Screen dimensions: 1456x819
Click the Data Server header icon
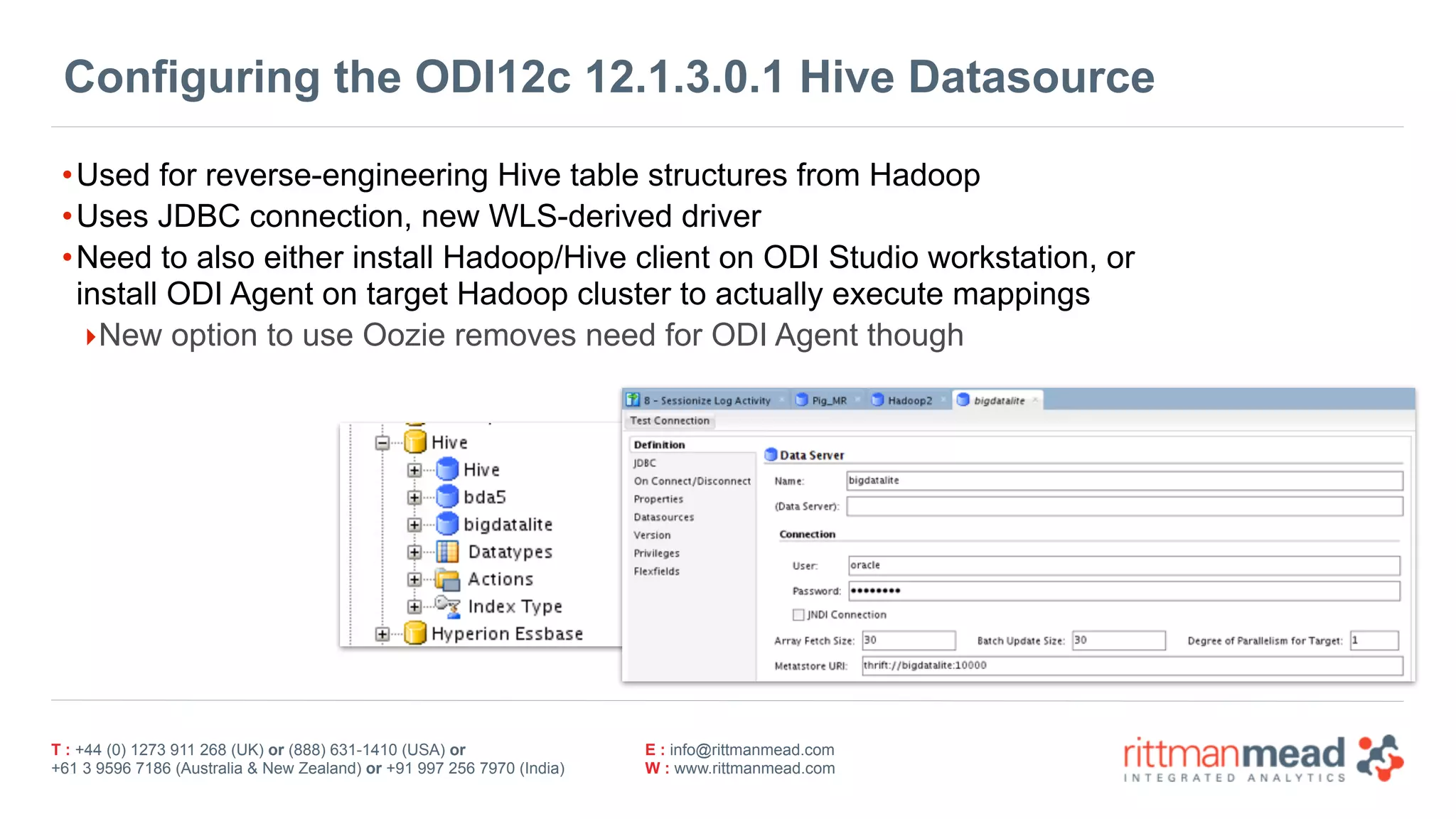tap(771, 454)
